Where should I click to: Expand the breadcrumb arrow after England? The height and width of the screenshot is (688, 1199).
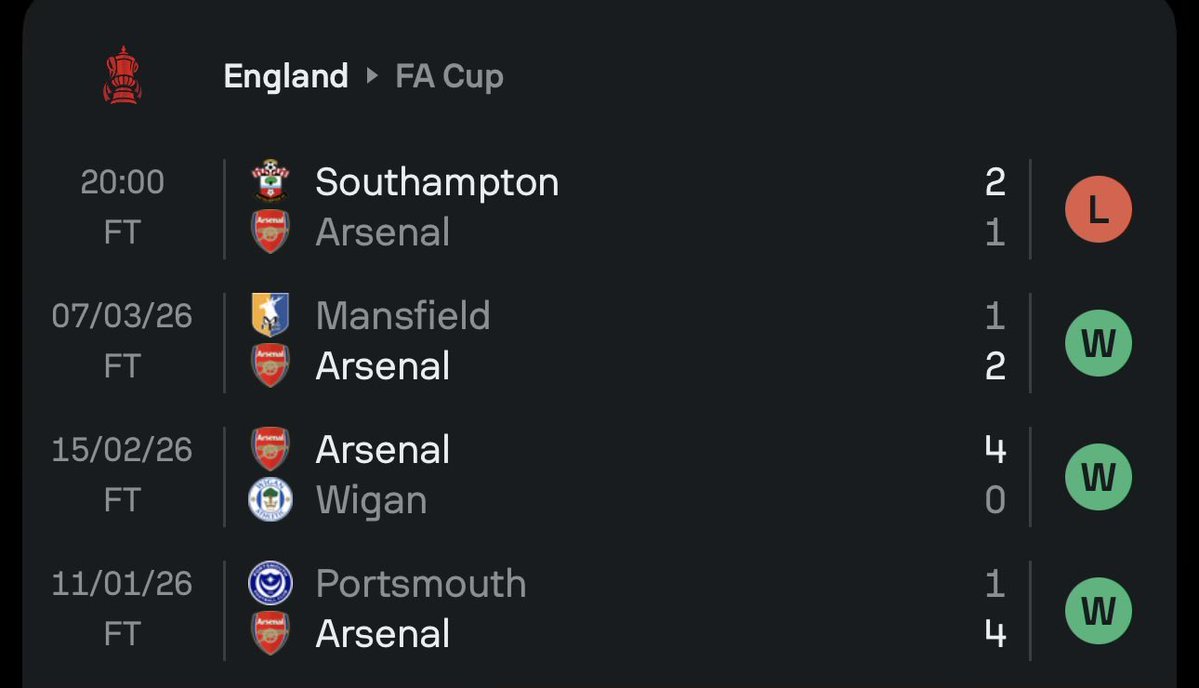372,76
